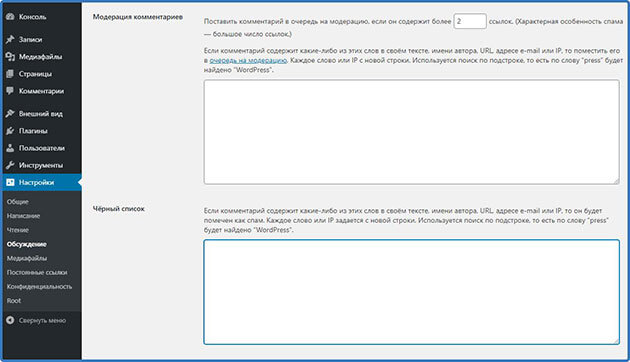Click the Медиафайлы media icon
Viewport: 630px width, 362px height.
10,57
